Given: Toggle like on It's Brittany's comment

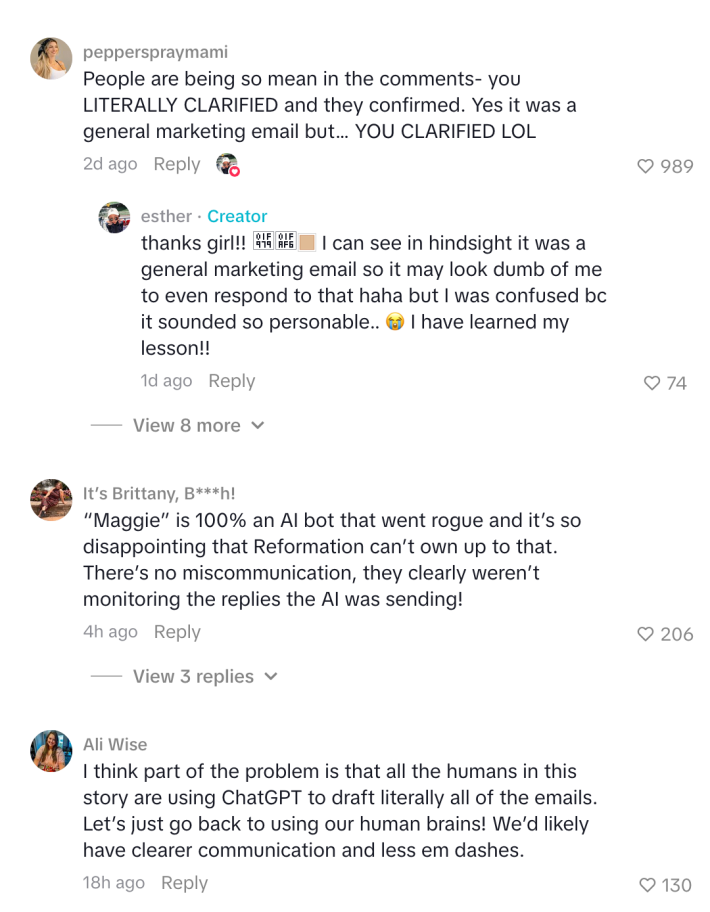Looking at the screenshot, I should 646,633.
